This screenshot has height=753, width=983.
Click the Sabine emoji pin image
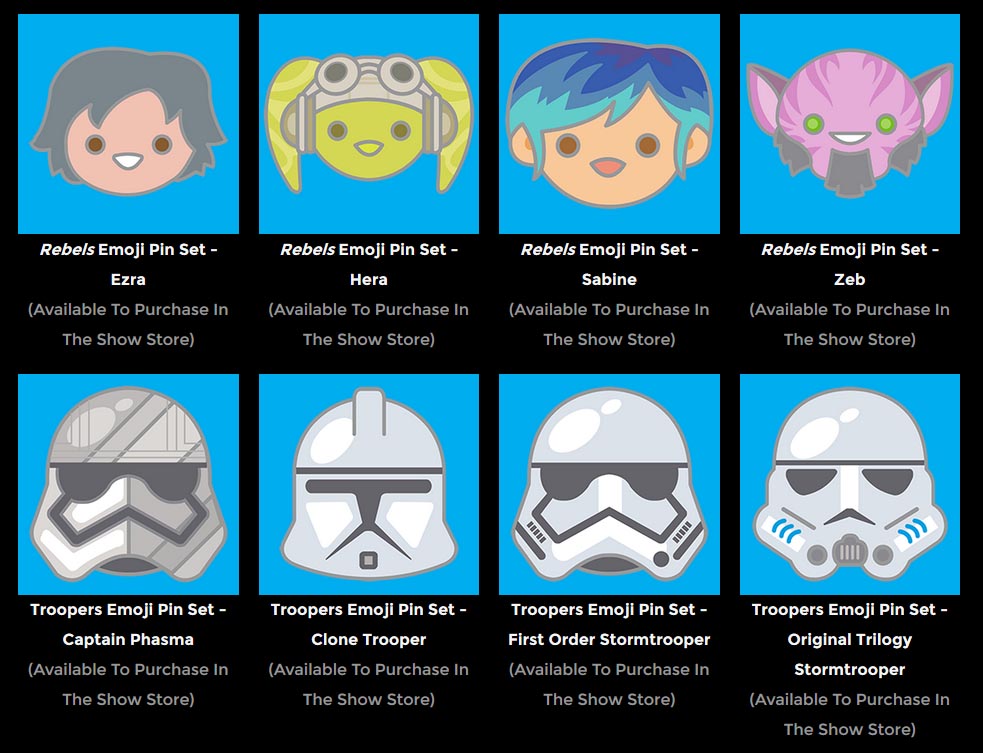[x=609, y=124]
